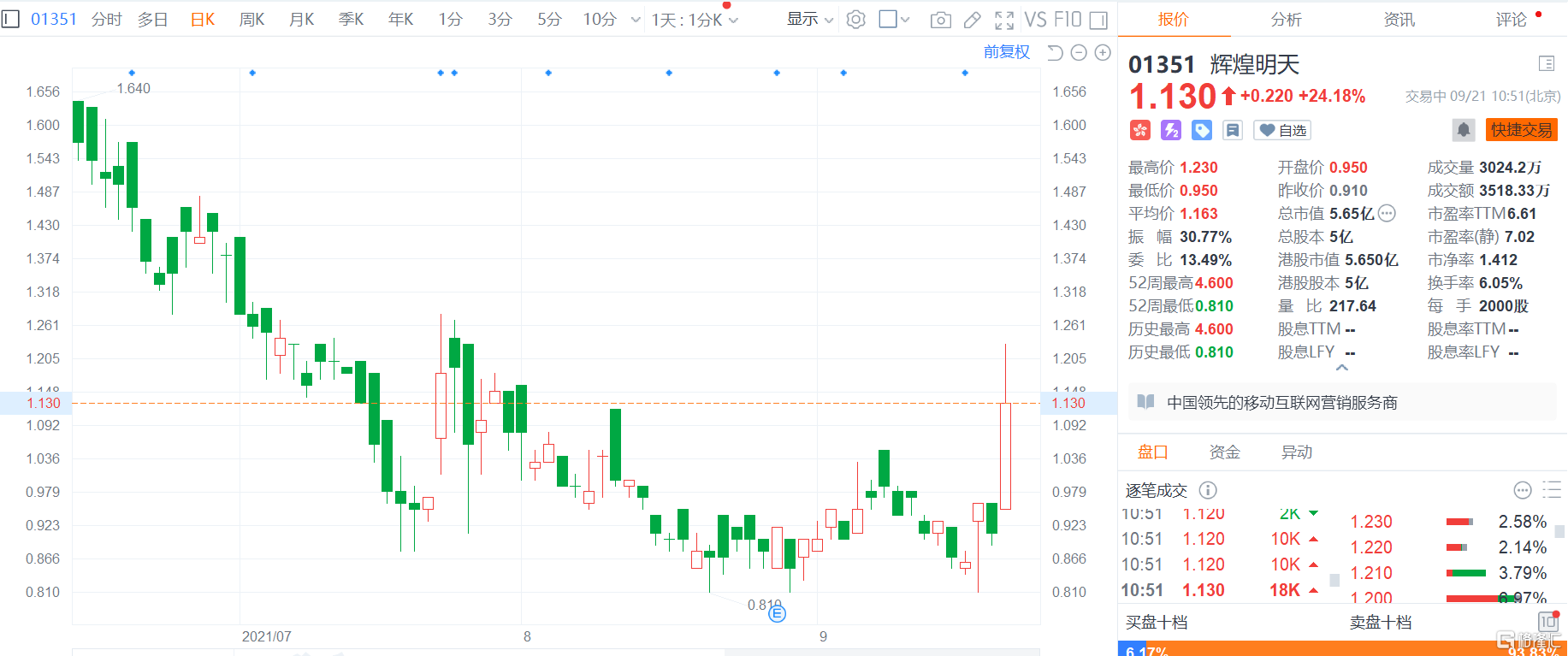Zoom in chart with plus icon
Screen dimensions: 1568x656
1103,53
